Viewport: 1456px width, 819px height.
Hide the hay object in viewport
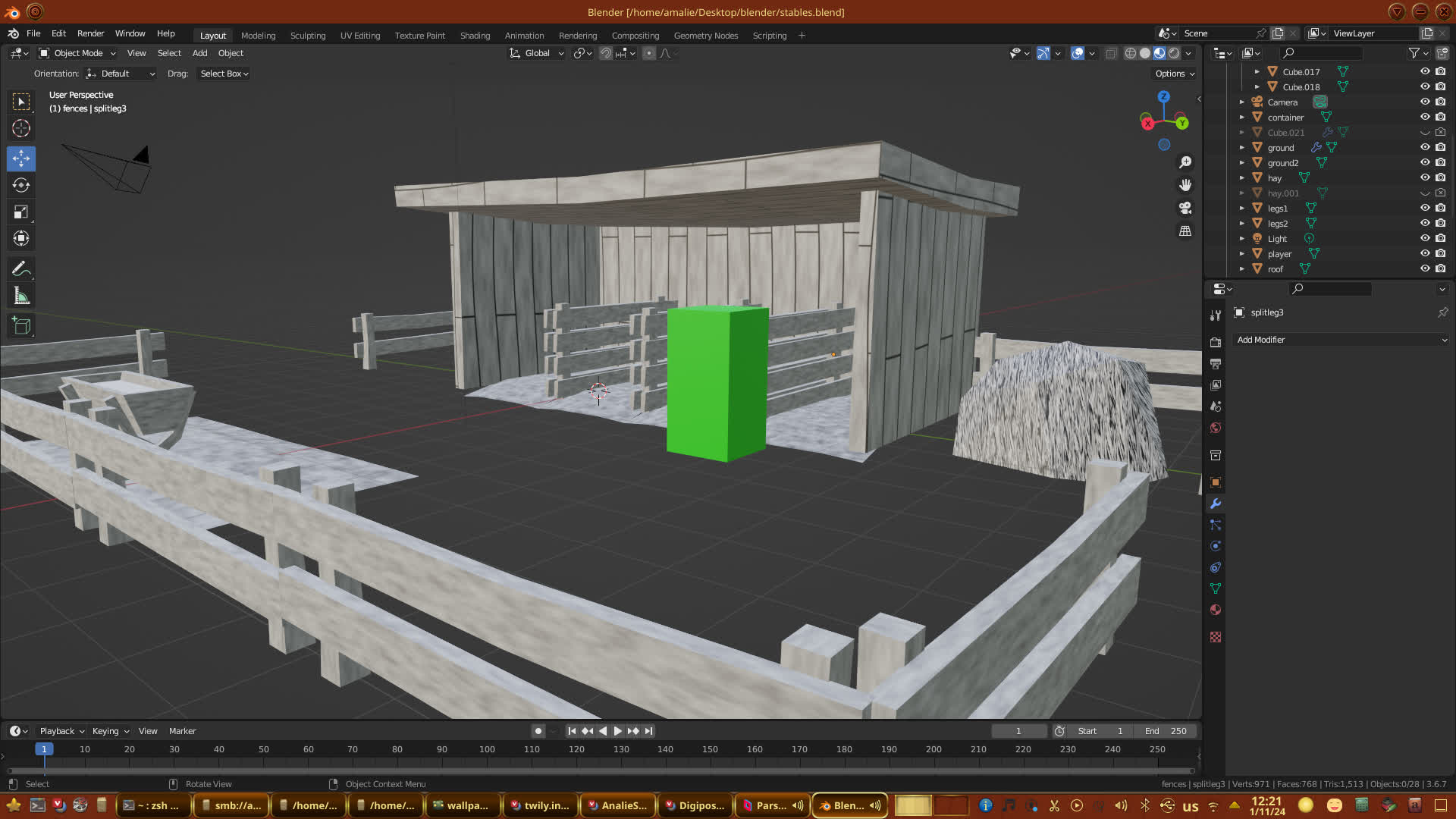[1425, 177]
